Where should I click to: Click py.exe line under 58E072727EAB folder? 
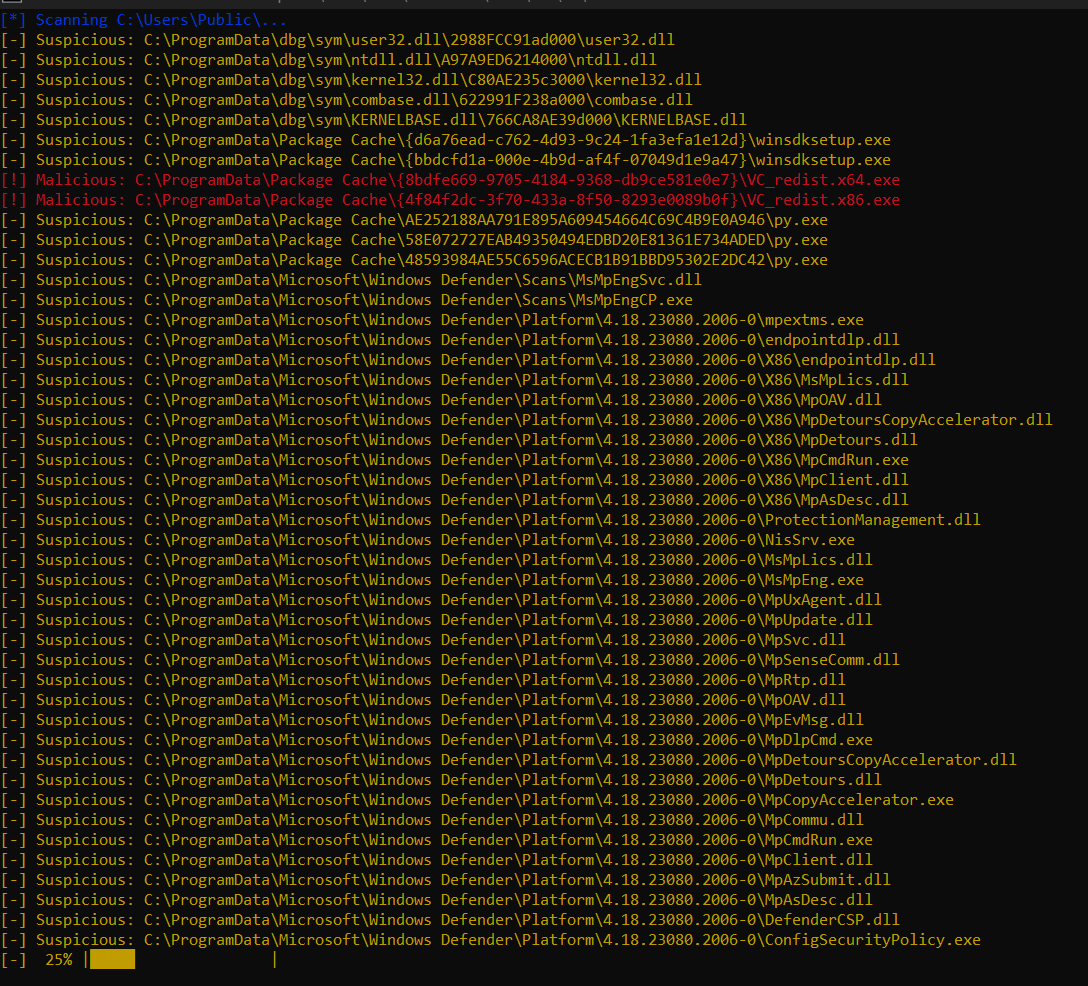click(414, 240)
